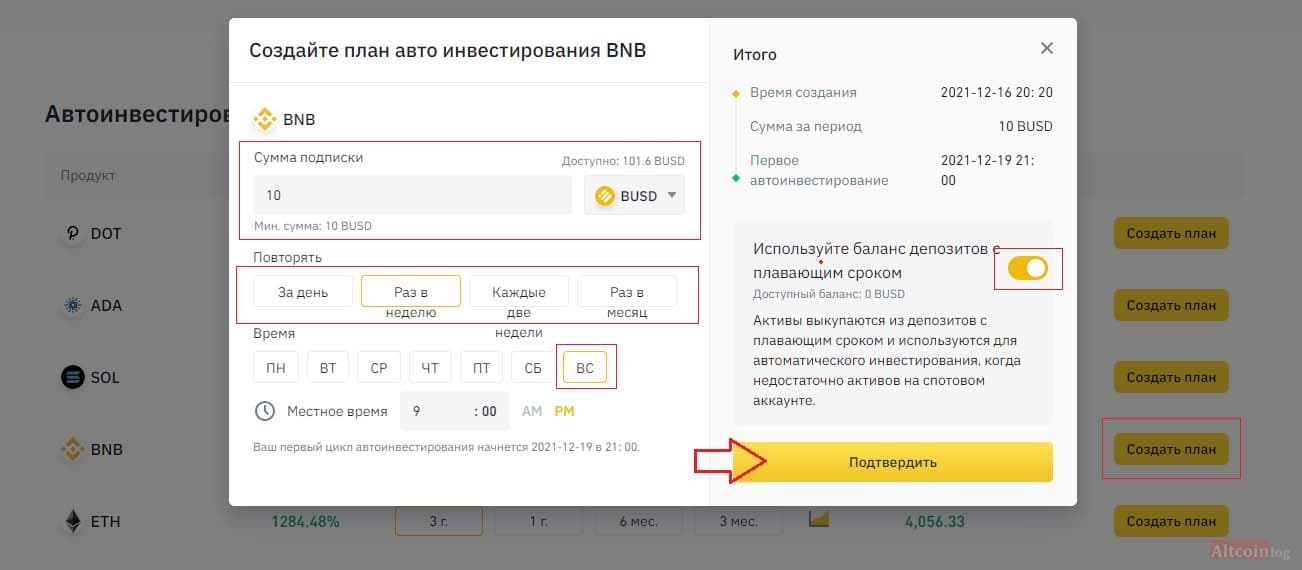Click the DOT coin icon in product list
This screenshot has height=570, width=1302.
73,233
